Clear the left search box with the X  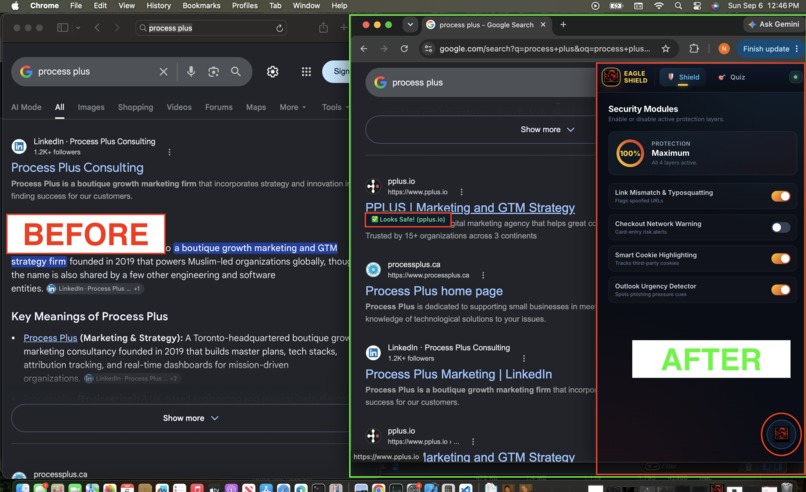(163, 71)
